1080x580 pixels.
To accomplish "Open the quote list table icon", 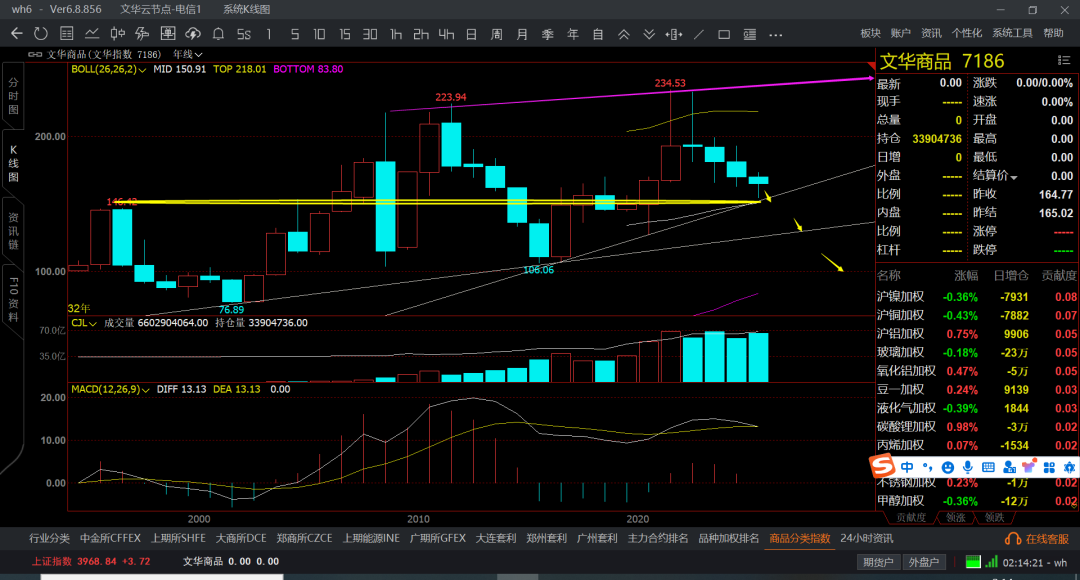I will coord(66,34).
